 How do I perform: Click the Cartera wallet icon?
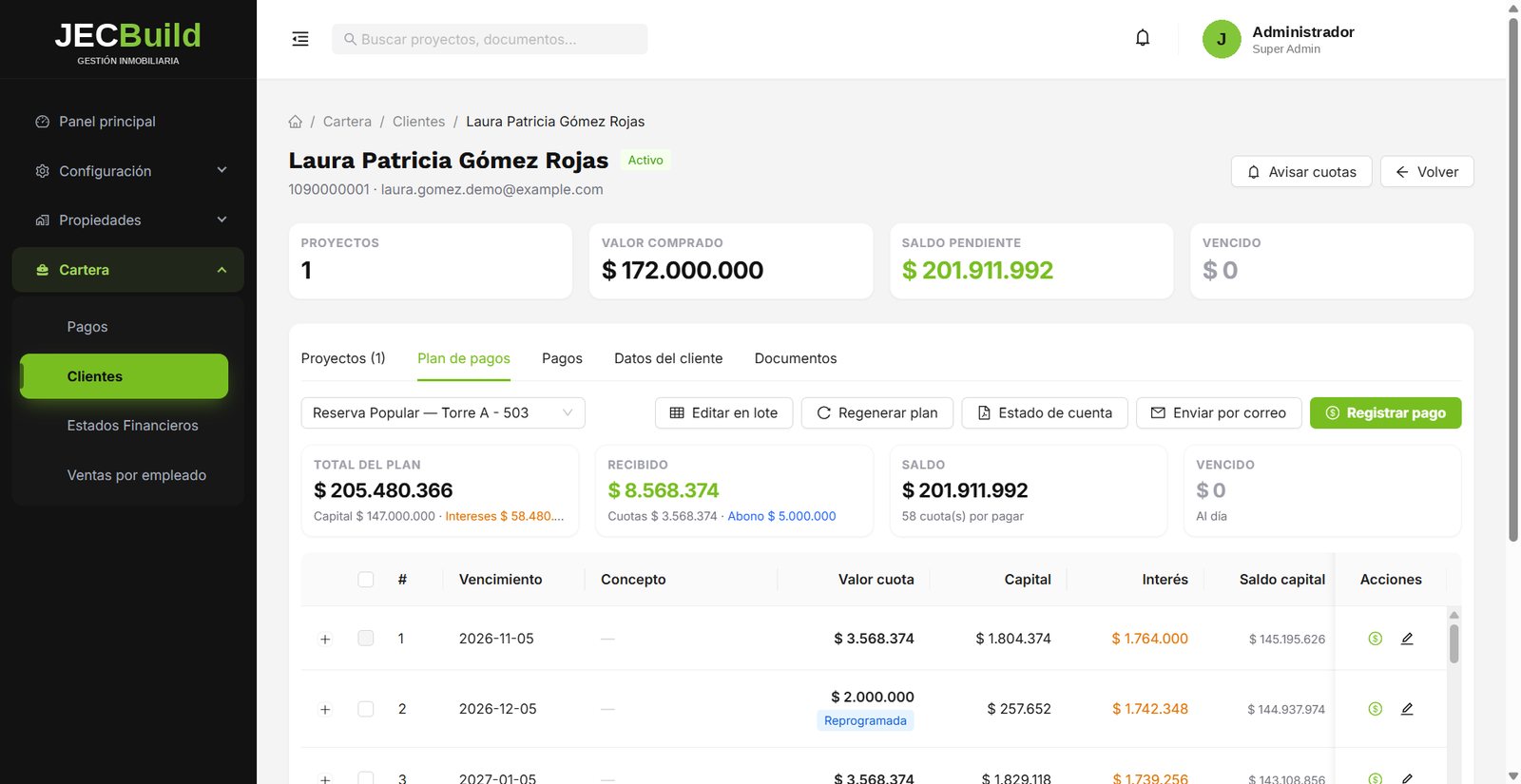[x=42, y=270]
